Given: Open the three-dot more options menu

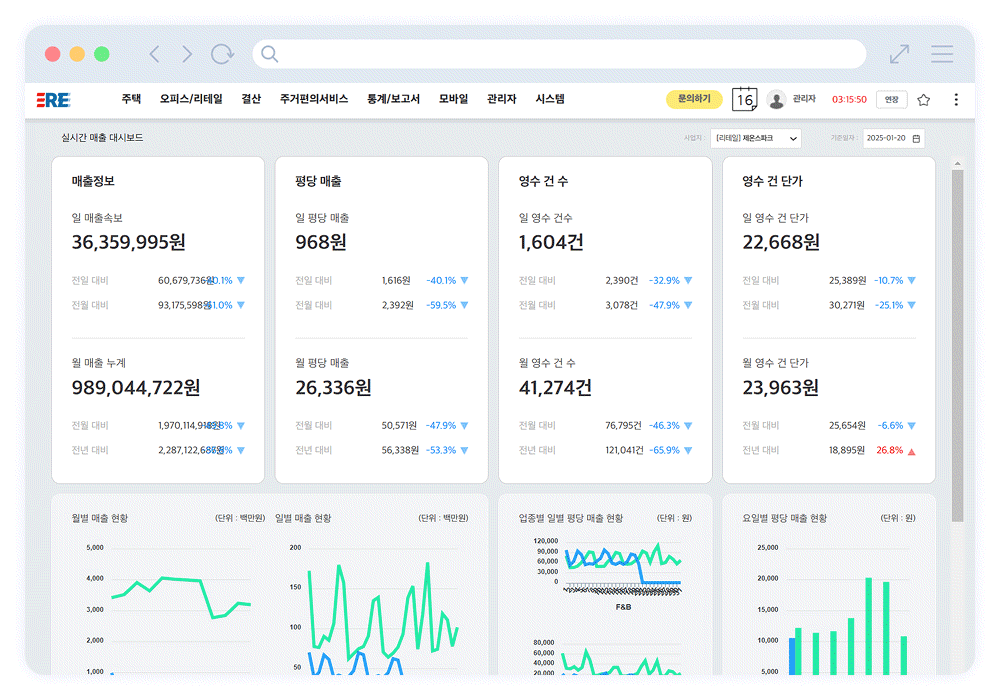Looking at the screenshot, I should [956, 99].
